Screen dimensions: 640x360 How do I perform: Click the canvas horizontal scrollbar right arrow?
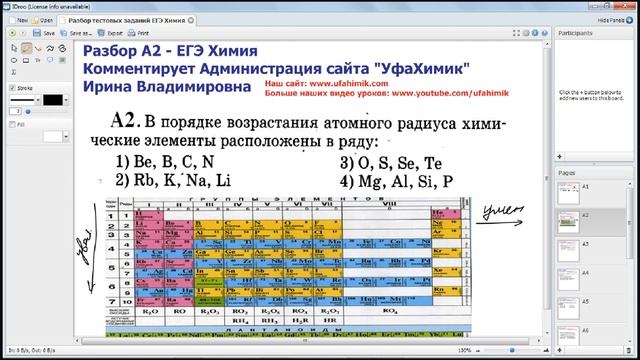coord(539,340)
